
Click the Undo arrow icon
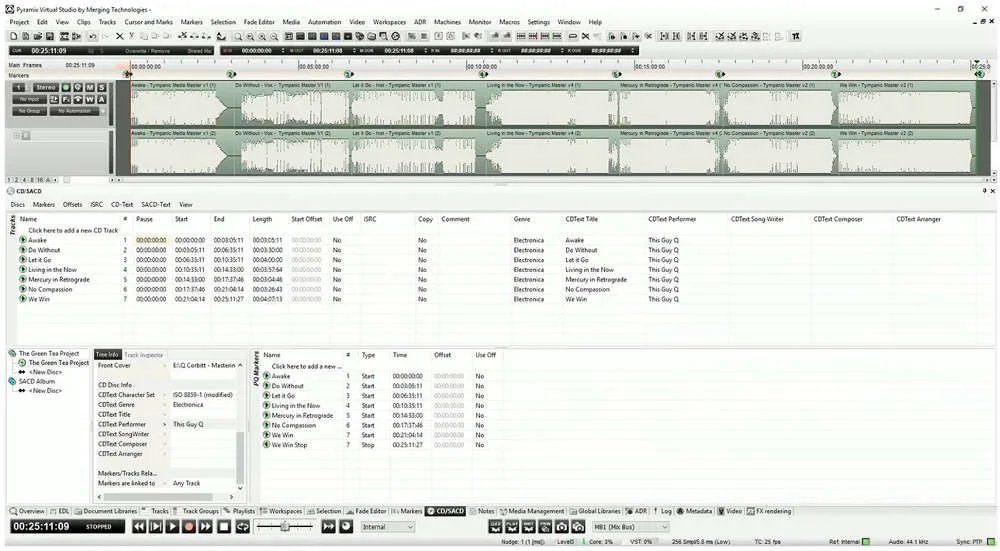92,36
